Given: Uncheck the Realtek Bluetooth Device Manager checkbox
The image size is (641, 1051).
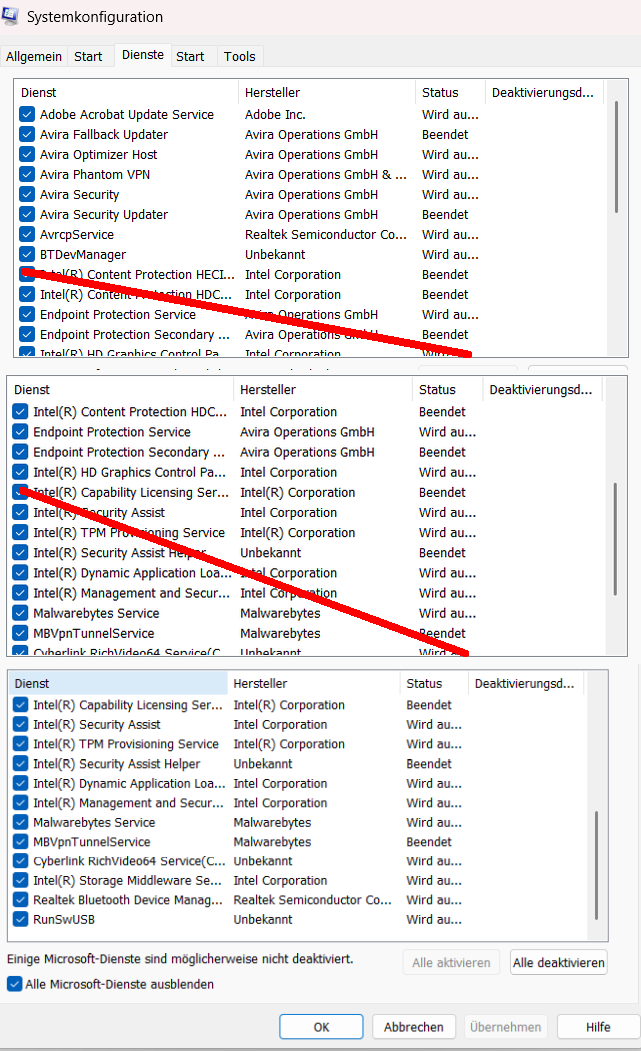Looking at the screenshot, I should click(x=21, y=900).
